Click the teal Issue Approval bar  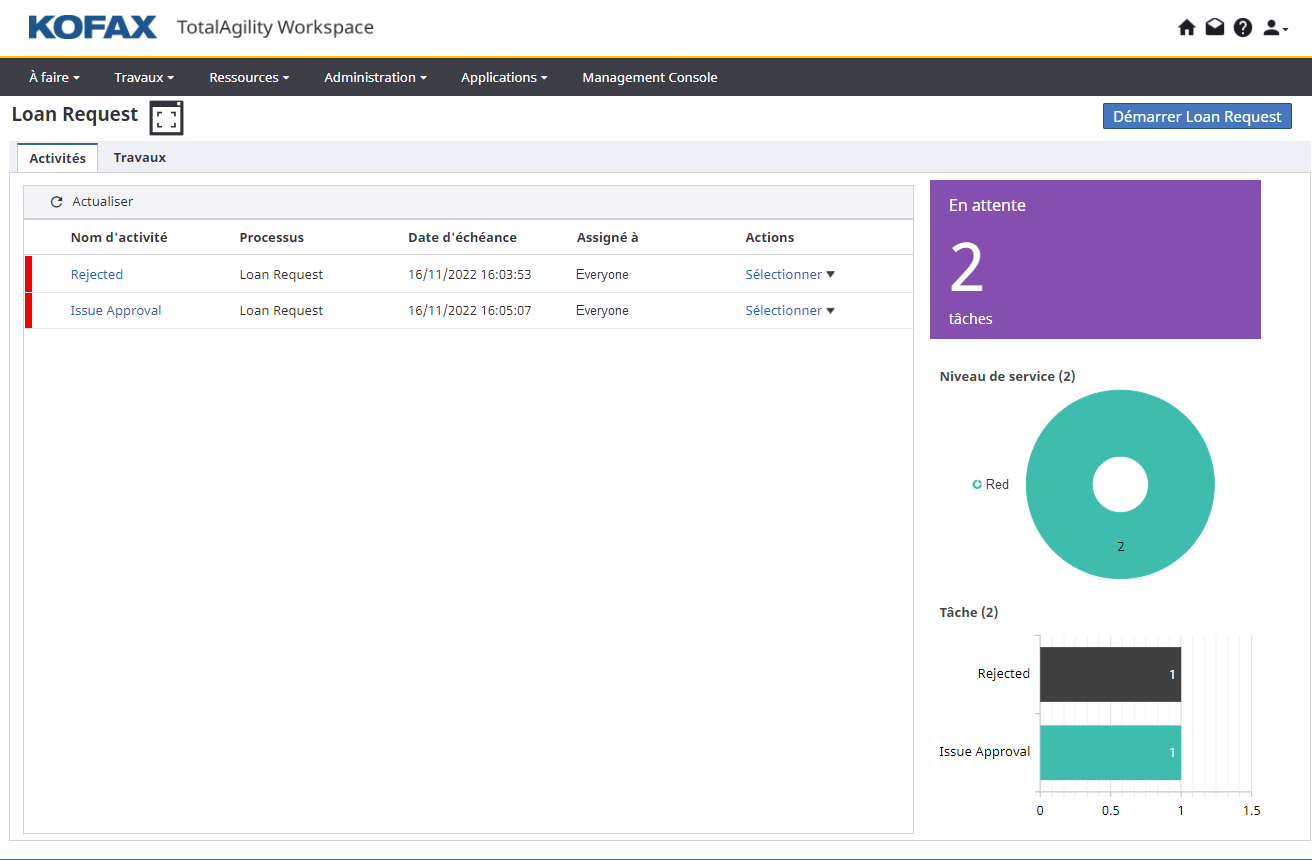(x=1110, y=752)
